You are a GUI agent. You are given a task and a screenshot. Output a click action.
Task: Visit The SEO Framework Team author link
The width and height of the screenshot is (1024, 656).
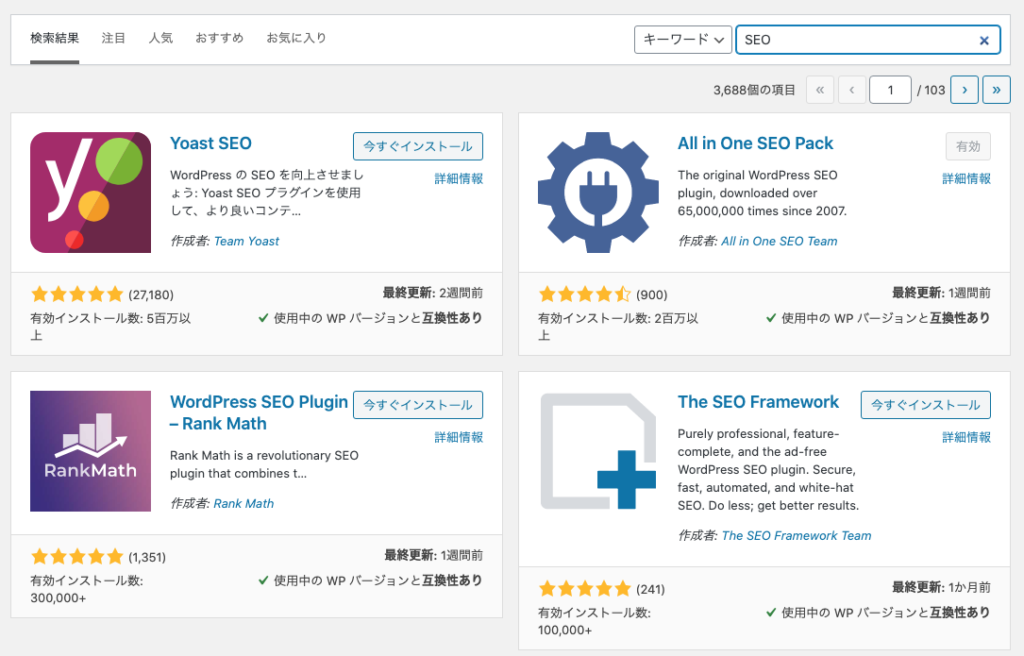click(x=796, y=536)
